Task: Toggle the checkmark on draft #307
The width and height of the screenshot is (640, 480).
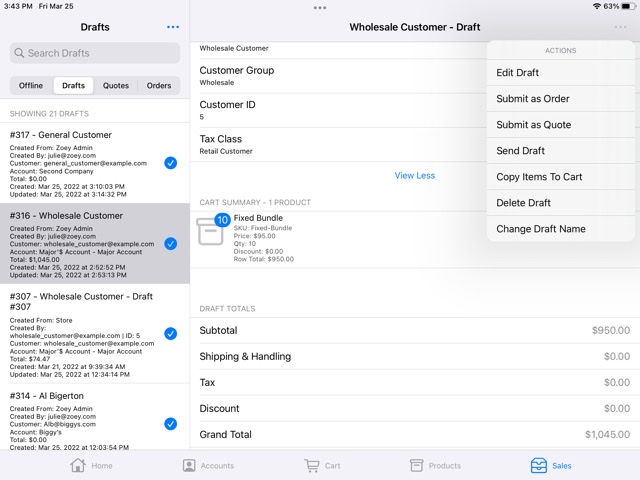Action: (x=171, y=333)
